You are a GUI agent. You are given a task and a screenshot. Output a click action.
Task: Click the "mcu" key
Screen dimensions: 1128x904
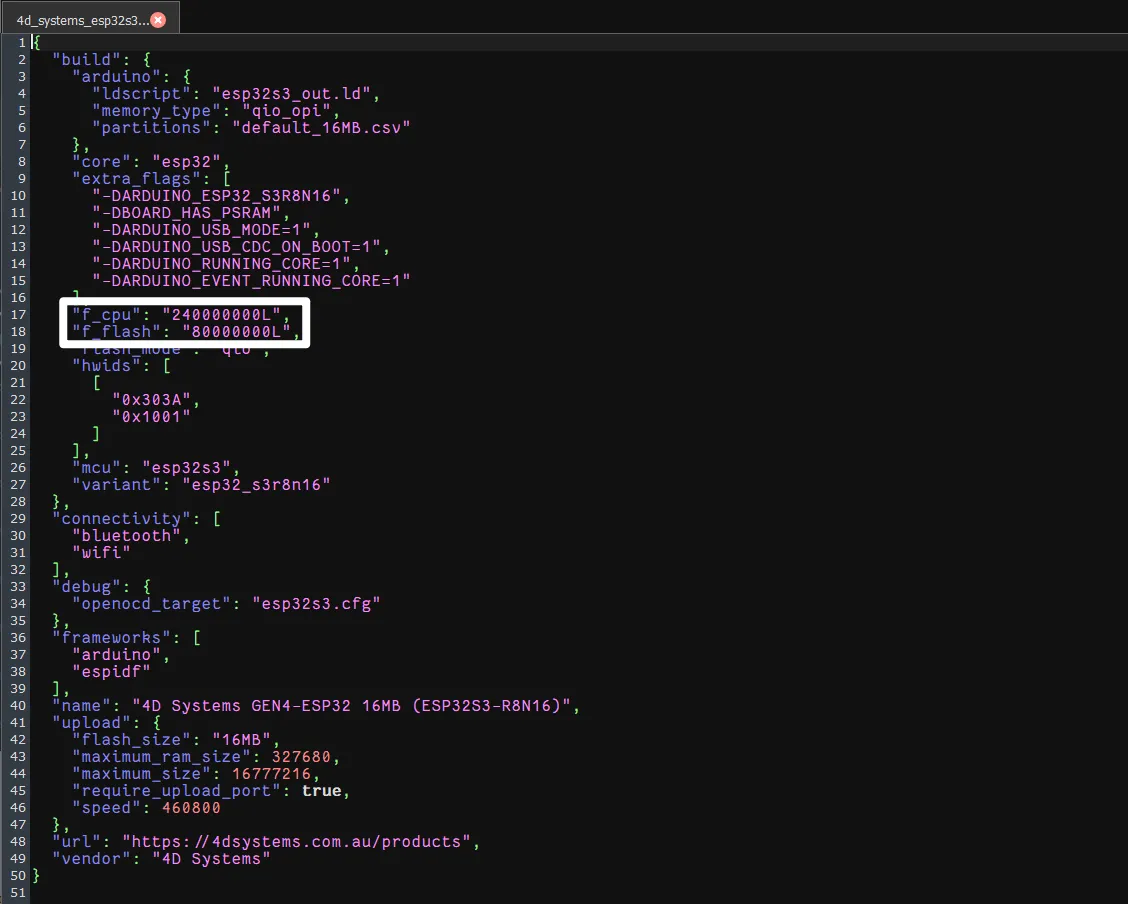pos(96,467)
